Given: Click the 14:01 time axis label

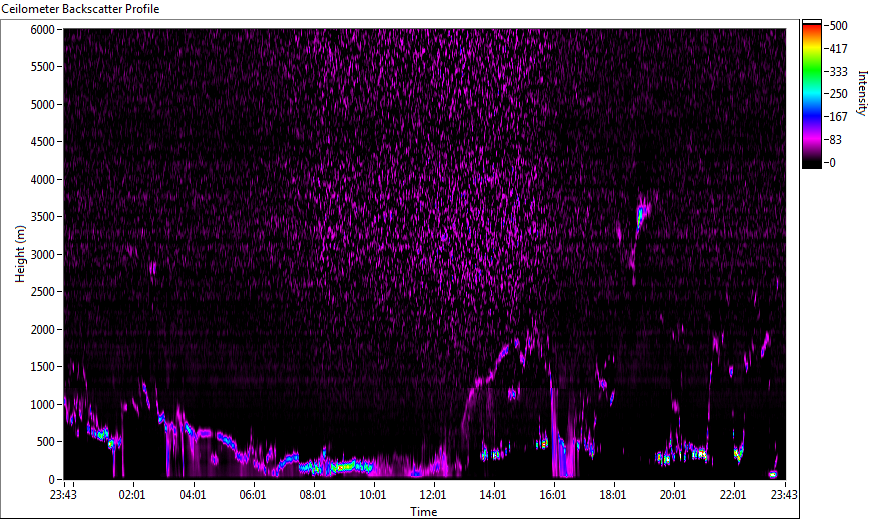Looking at the screenshot, I should click(x=493, y=495).
